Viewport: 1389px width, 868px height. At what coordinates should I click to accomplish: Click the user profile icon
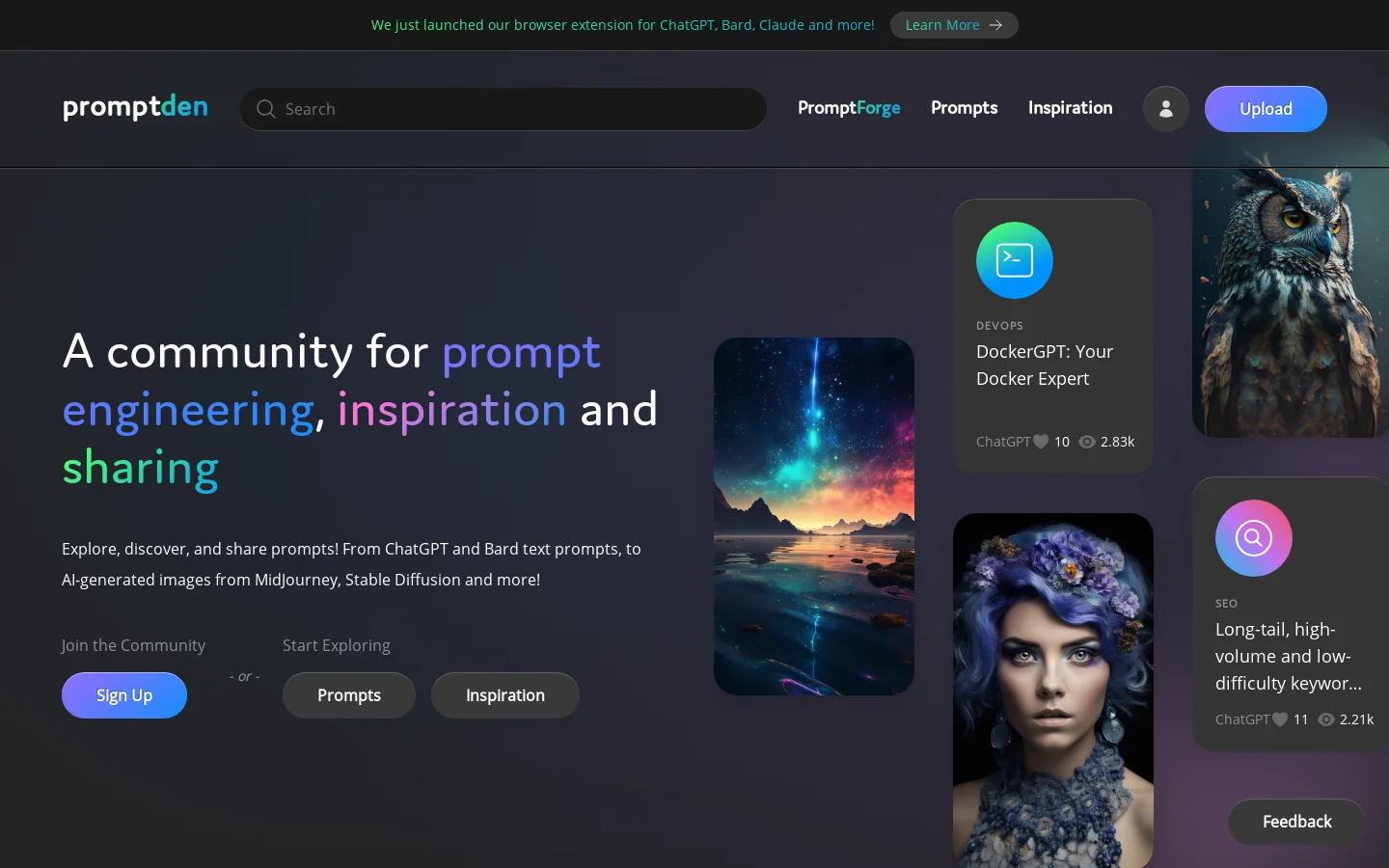pyautogui.click(x=1165, y=109)
